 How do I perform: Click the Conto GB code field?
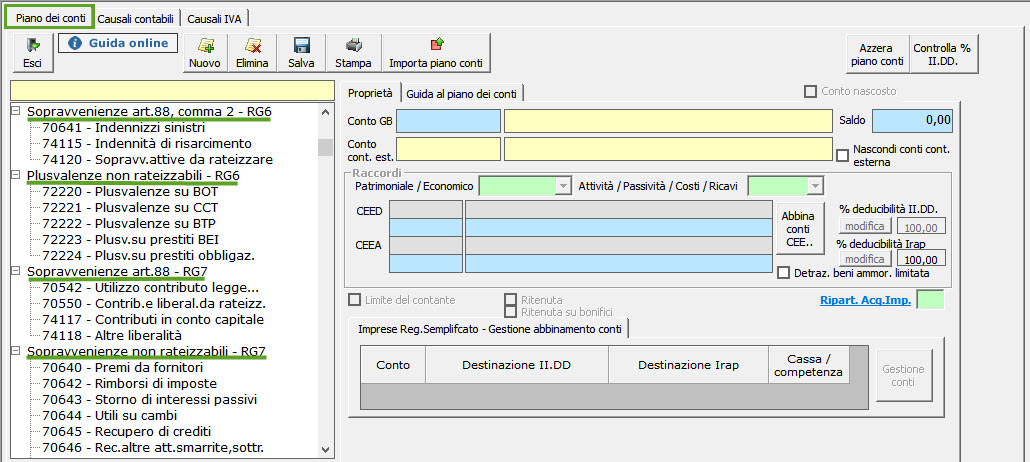point(448,122)
